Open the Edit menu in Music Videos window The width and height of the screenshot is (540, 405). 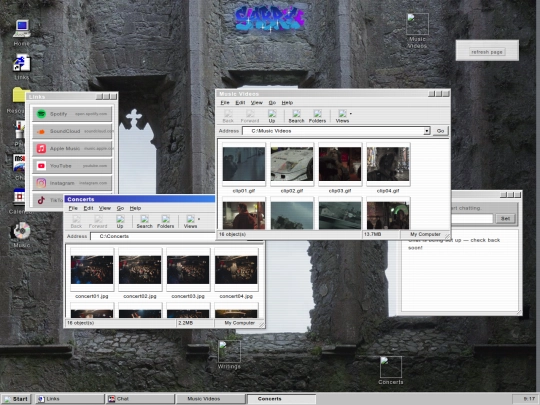pyautogui.click(x=240, y=103)
